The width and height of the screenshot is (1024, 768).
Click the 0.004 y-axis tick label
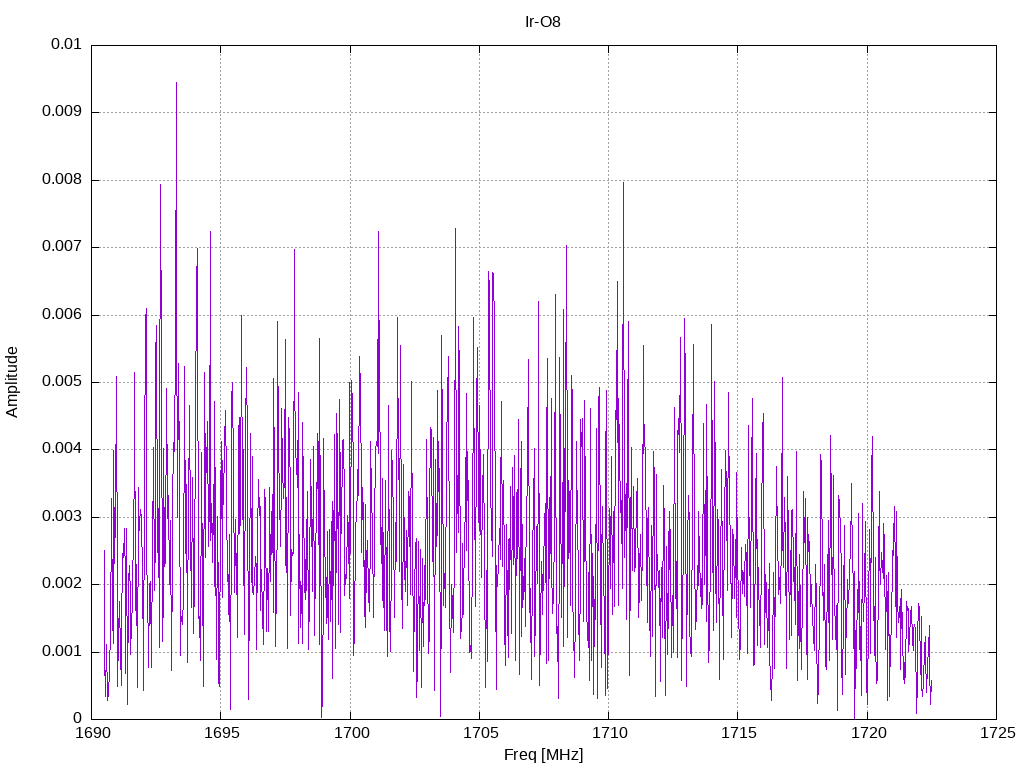click(62, 449)
